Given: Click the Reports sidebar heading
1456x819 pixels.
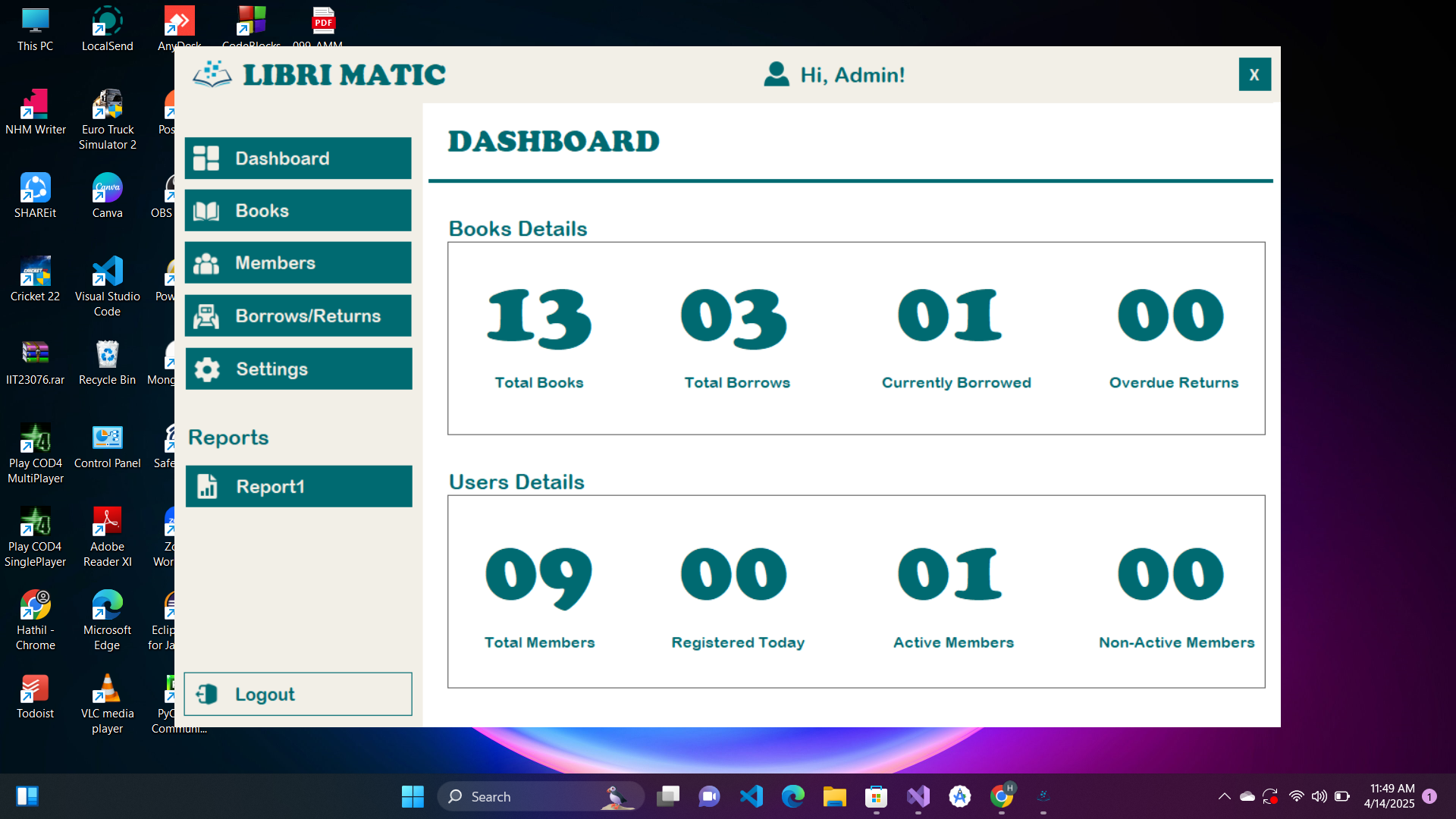Looking at the screenshot, I should pyautogui.click(x=228, y=438).
